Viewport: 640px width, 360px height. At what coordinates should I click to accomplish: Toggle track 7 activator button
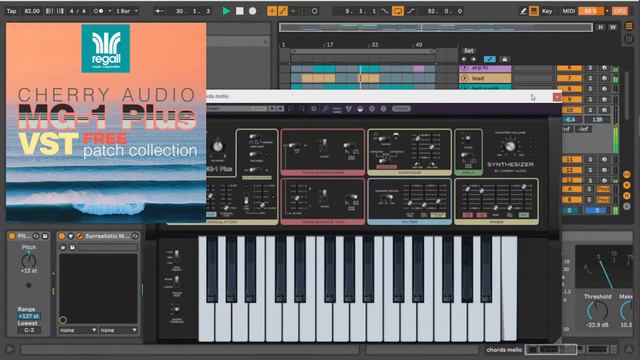pos(569,78)
